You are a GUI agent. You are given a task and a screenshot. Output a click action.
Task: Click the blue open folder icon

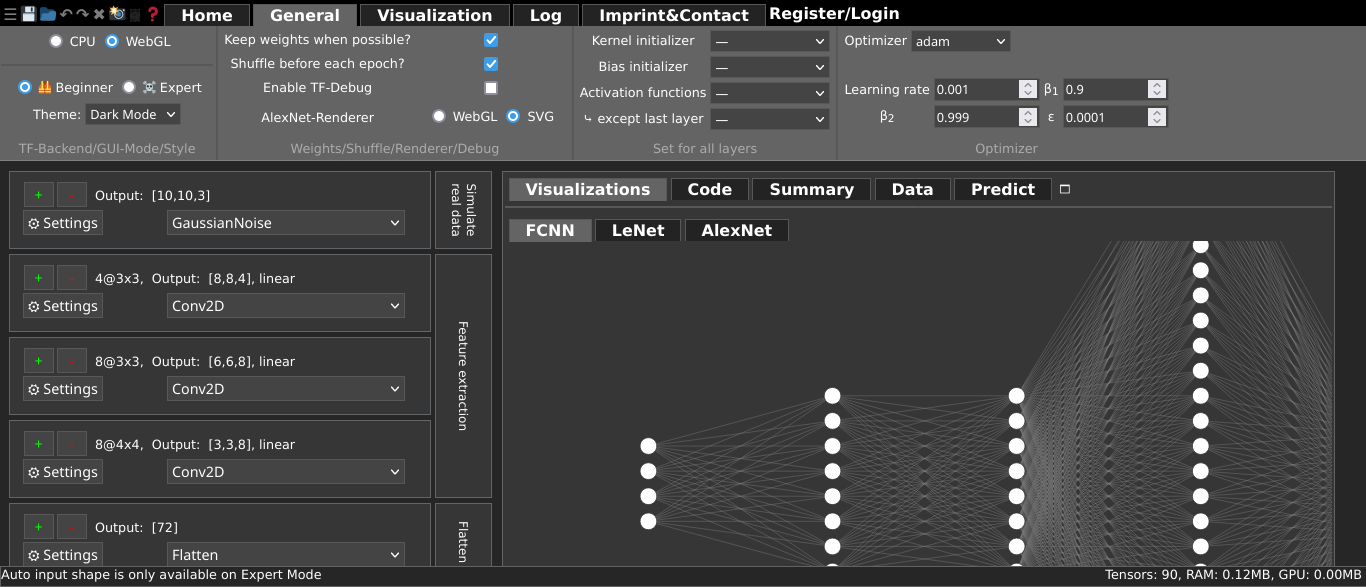(x=48, y=14)
